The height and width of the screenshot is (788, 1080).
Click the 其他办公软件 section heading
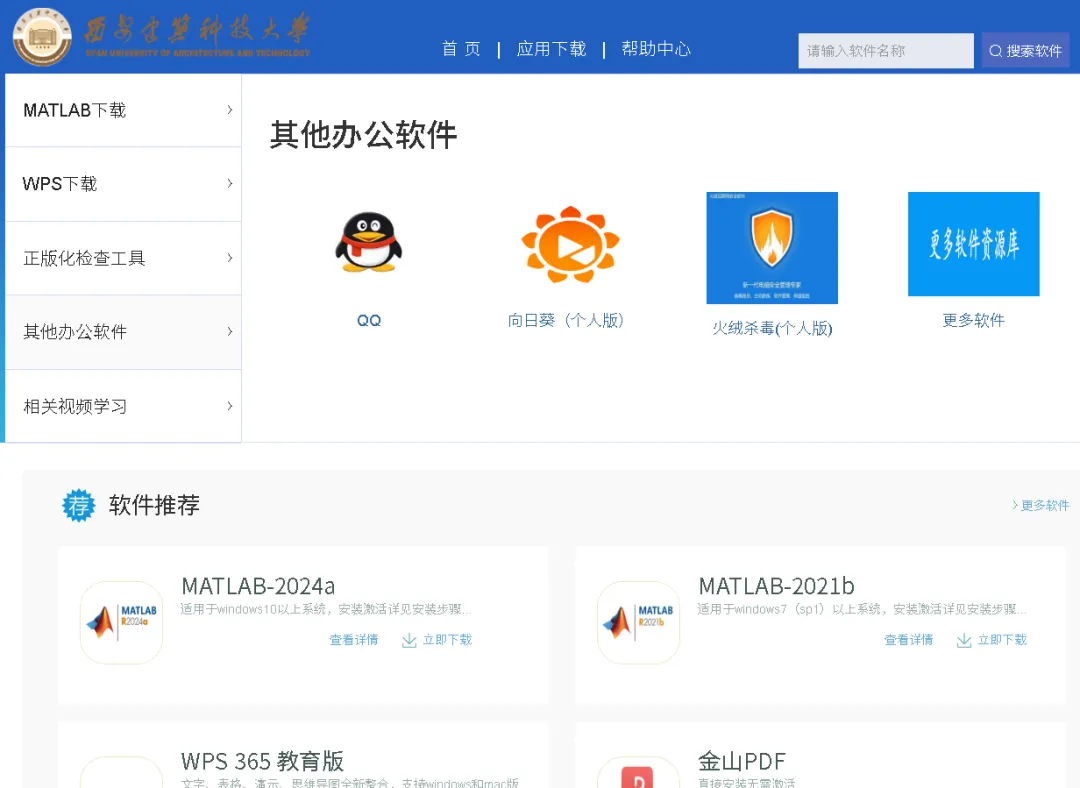point(363,134)
